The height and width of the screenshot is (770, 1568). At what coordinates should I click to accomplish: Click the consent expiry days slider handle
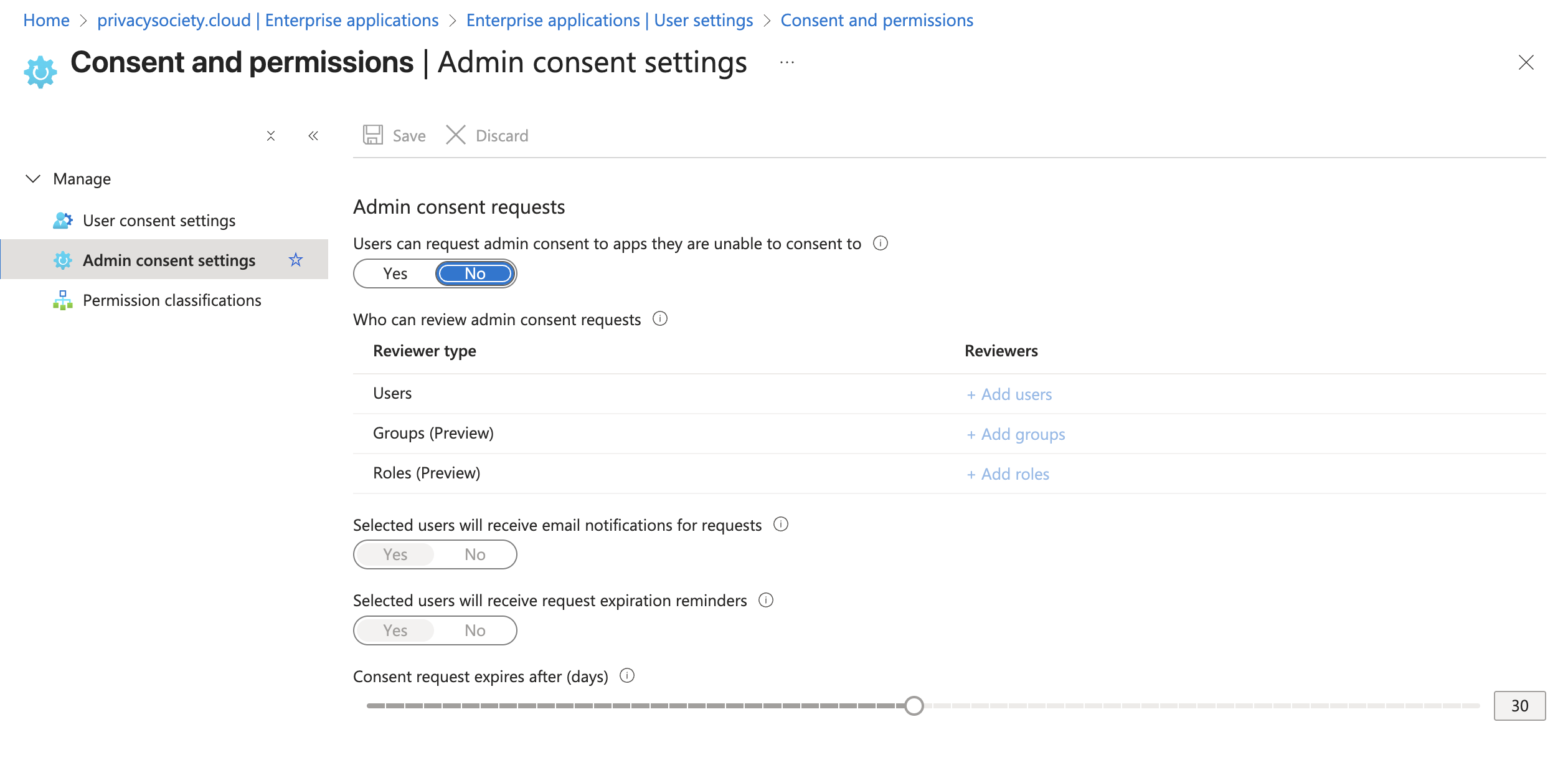(914, 706)
